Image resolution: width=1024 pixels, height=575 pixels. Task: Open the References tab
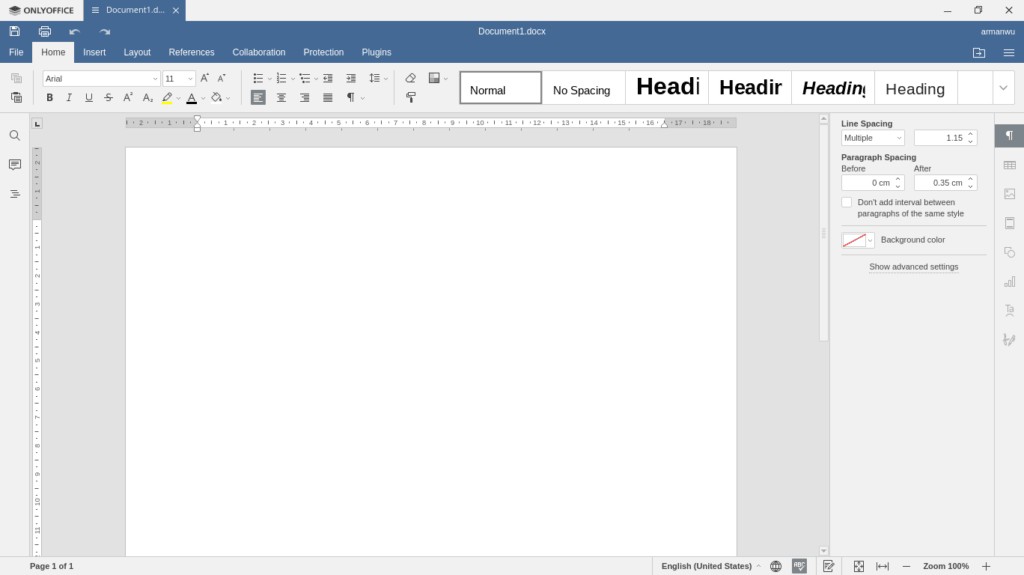191,52
